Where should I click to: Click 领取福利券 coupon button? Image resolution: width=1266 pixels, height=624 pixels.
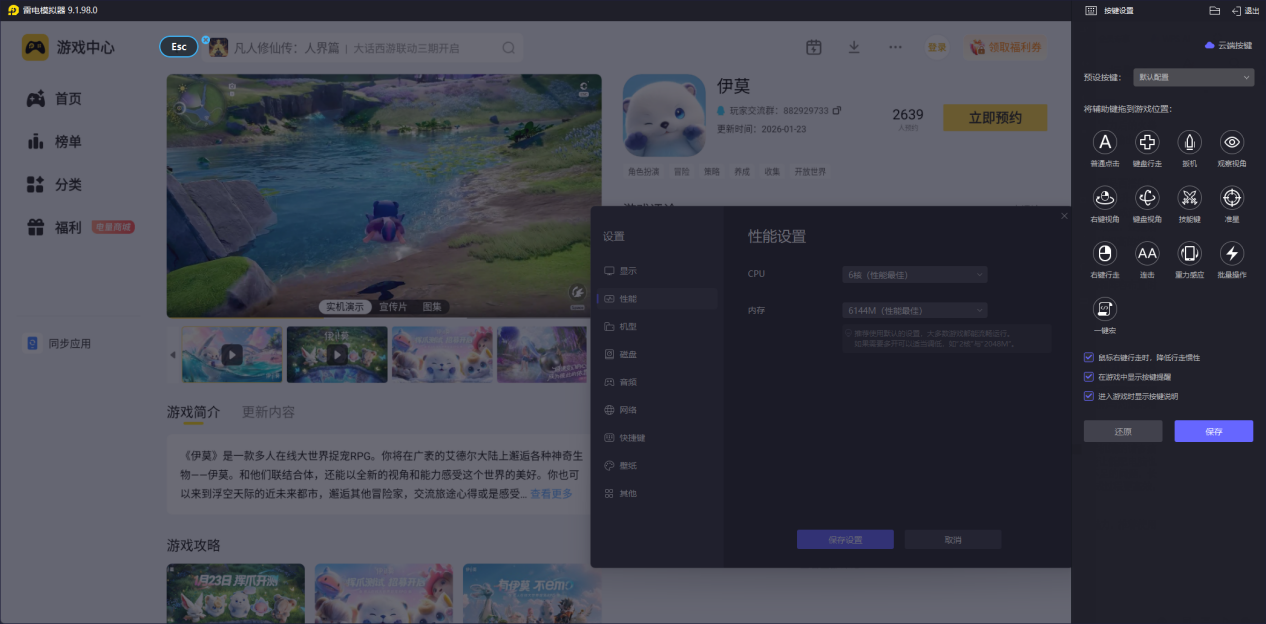pos(1007,47)
